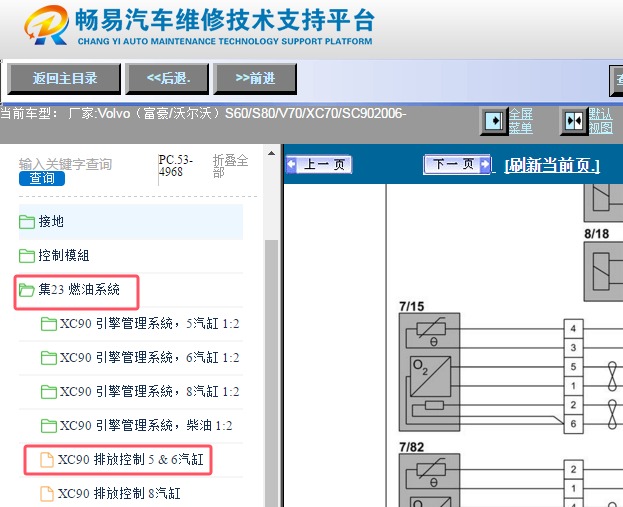Click folder icon of the 柴油 1:2 entry

(x=48, y=426)
